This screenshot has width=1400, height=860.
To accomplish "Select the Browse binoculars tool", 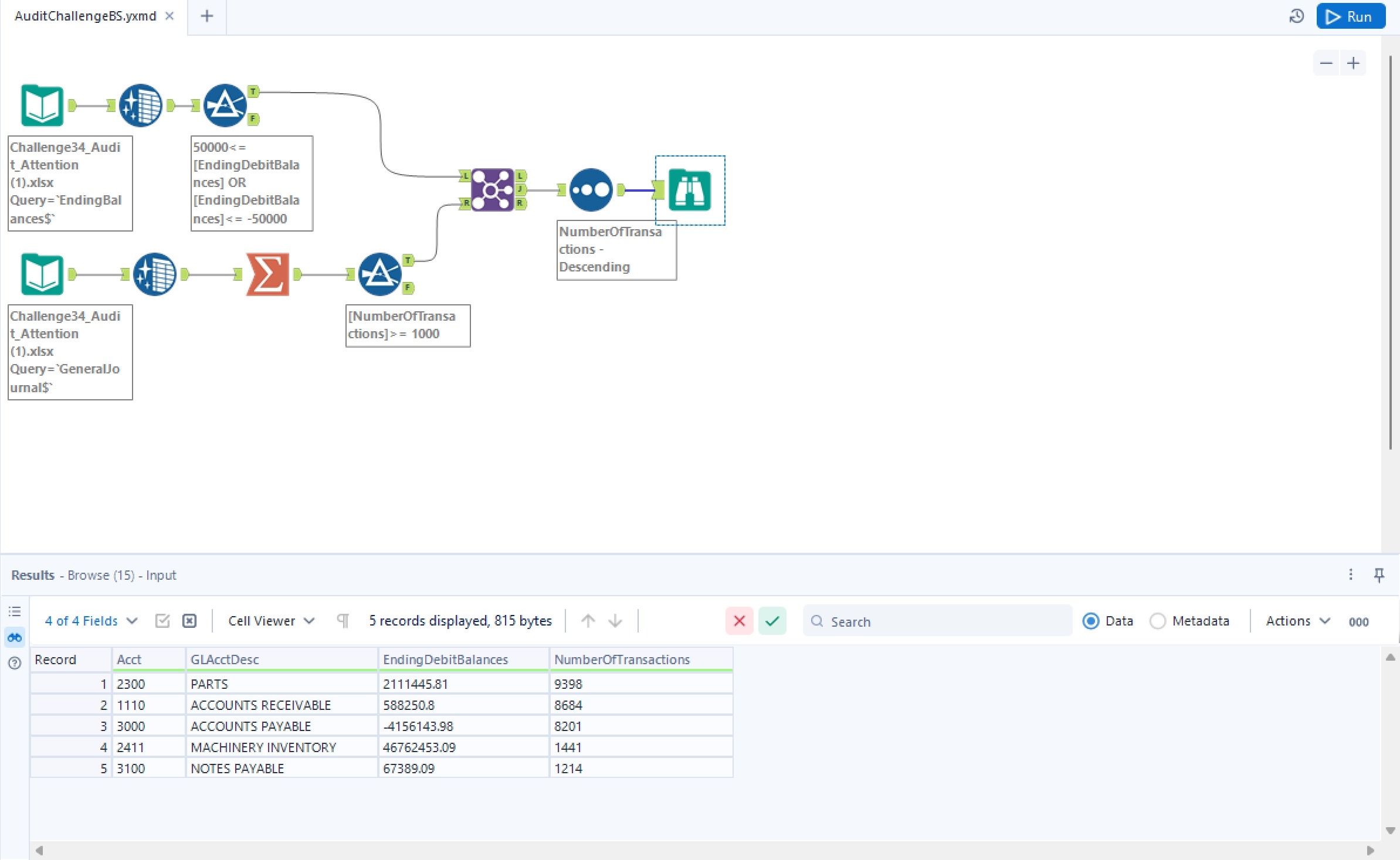I will (690, 190).
